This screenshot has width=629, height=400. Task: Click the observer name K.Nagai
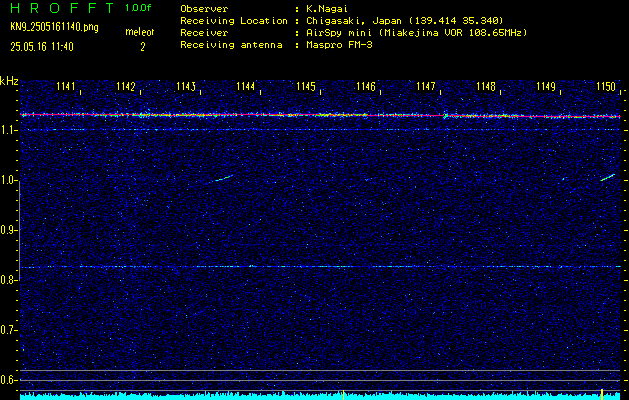pos(327,9)
